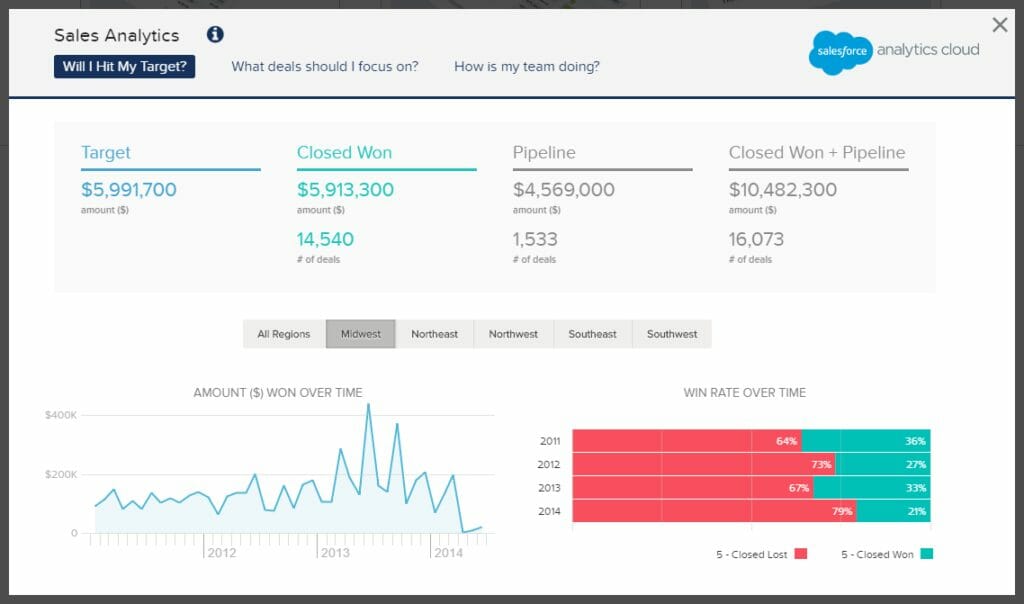Choose the Southeast region filter

[x=592, y=334]
